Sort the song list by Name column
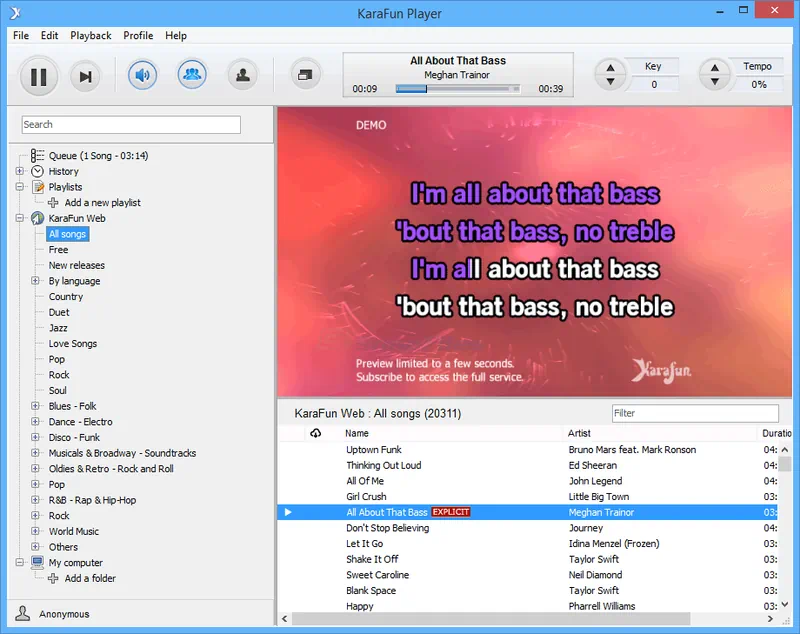The image size is (800, 634). point(357,433)
